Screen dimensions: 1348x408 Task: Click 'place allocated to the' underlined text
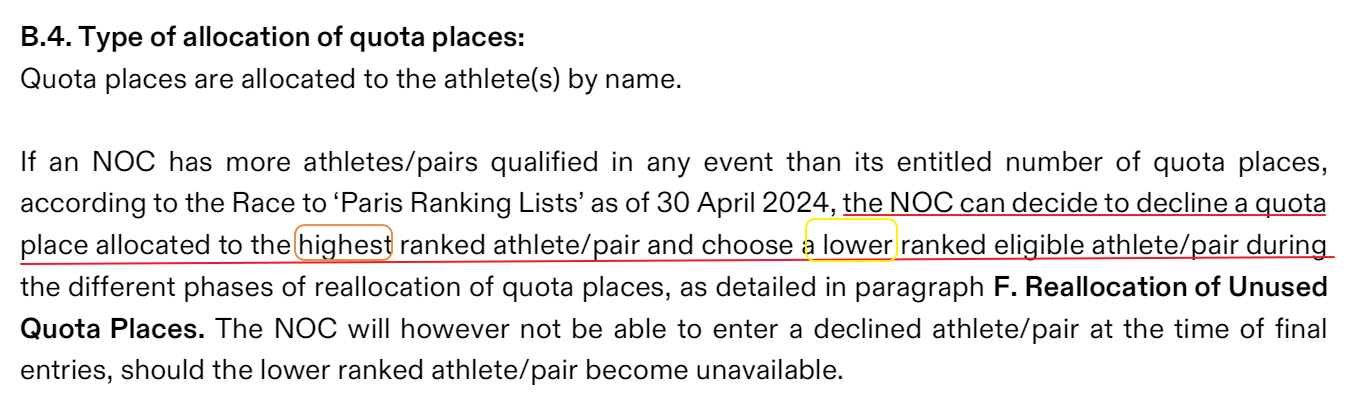pyautogui.click(x=156, y=244)
